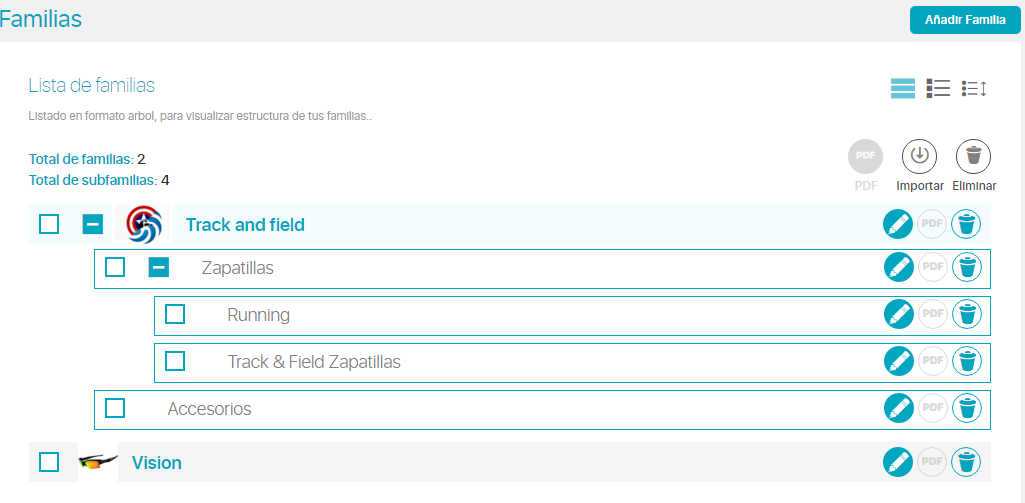
Task: Switch to the stacked rows view icon
Action: [903, 88]
